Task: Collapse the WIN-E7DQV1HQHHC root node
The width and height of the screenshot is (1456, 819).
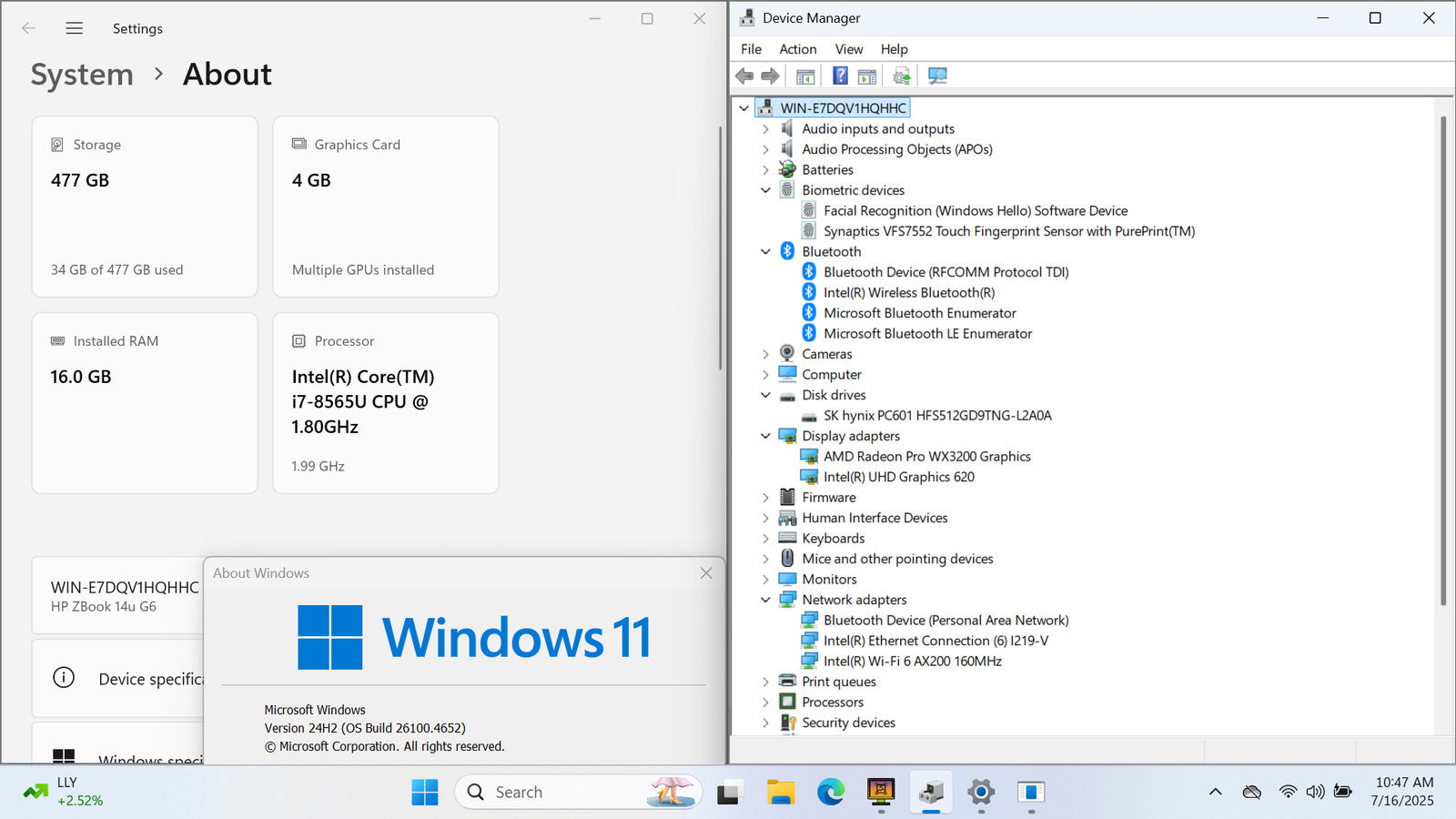Action: pos(743,108)
